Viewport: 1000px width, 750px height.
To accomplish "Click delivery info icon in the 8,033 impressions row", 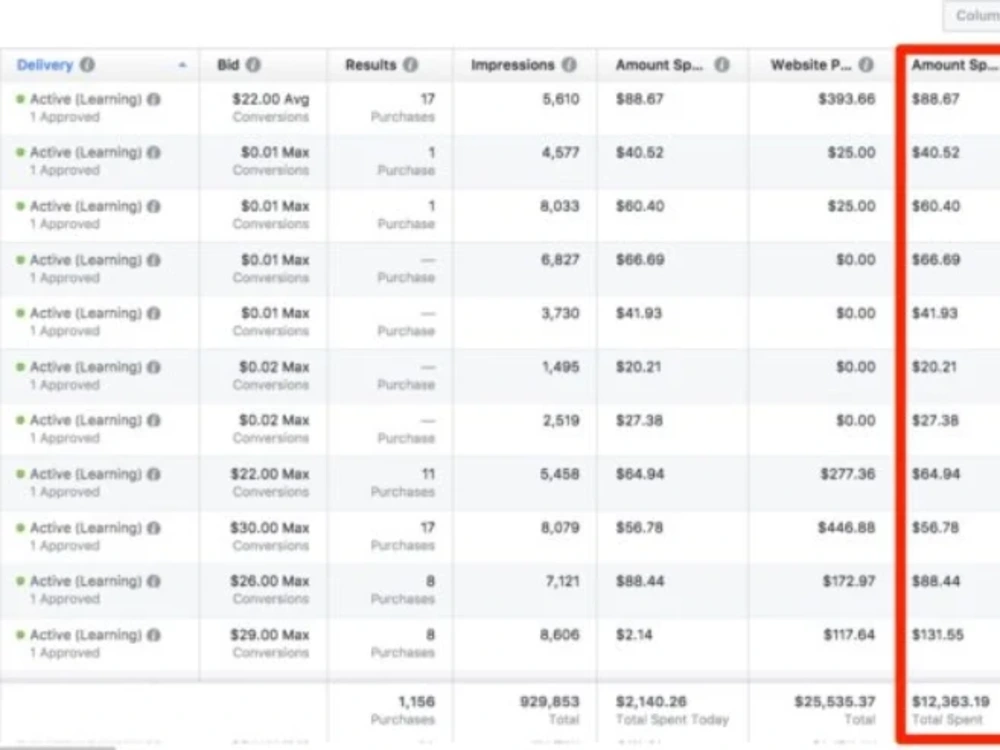I will tap(154, 207).
